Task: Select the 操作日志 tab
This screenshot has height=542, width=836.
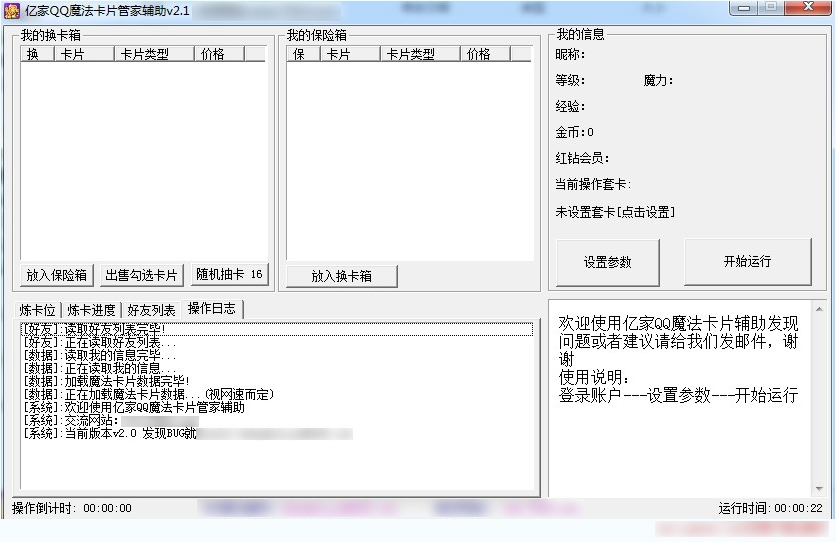Action: pos(212,309)
